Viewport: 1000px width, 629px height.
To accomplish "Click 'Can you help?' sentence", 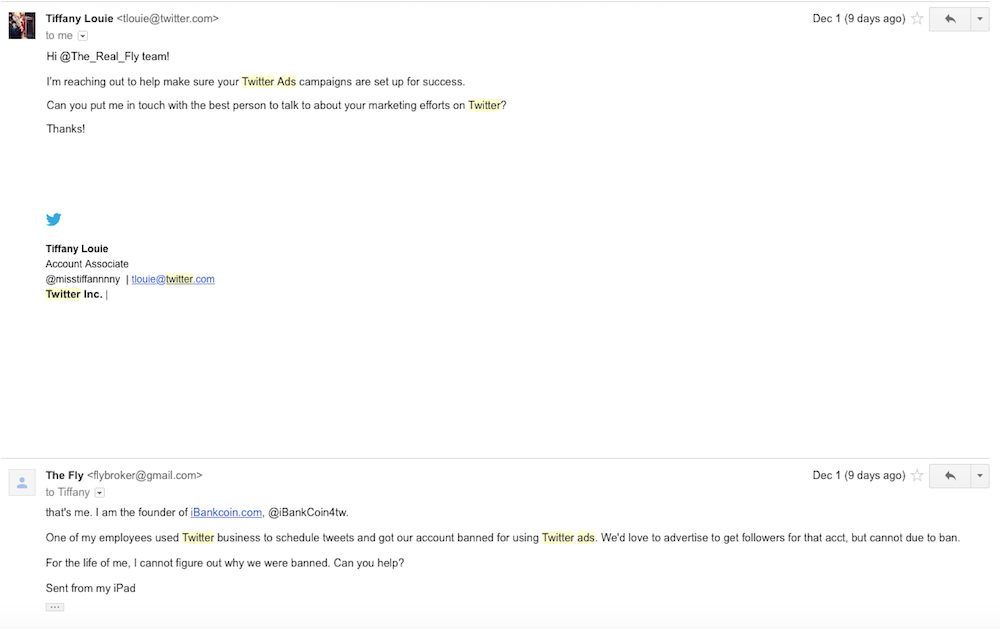I will (369, 563).
